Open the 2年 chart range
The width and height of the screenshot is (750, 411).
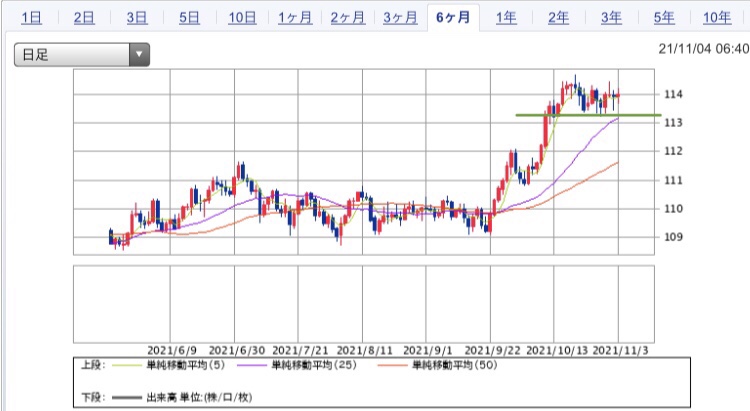[559, 18]
